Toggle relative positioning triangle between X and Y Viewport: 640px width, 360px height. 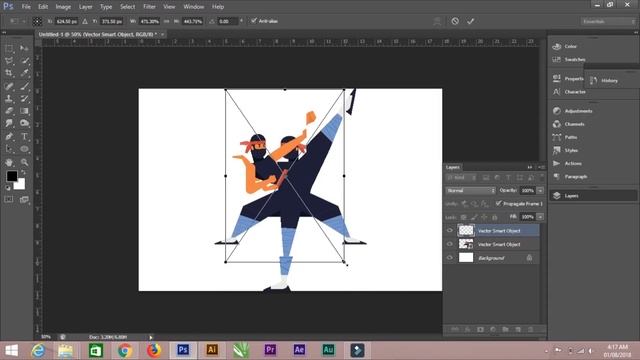[x=85, y=21]
